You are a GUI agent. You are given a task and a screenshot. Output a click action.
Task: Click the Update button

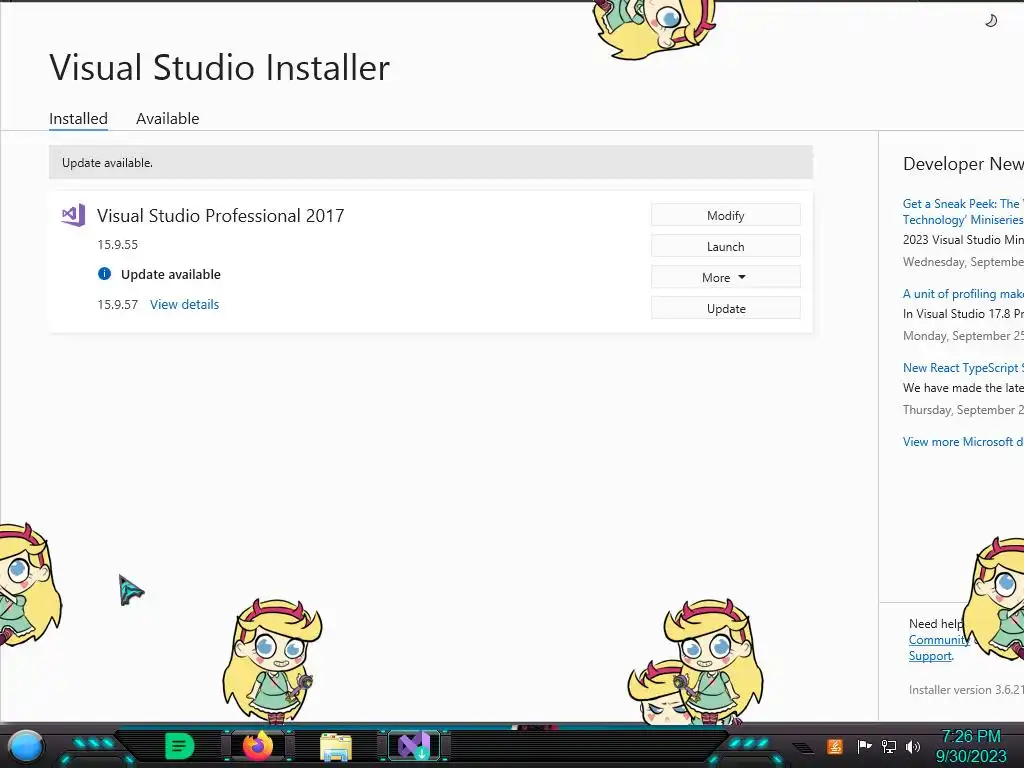click(726, 308)
